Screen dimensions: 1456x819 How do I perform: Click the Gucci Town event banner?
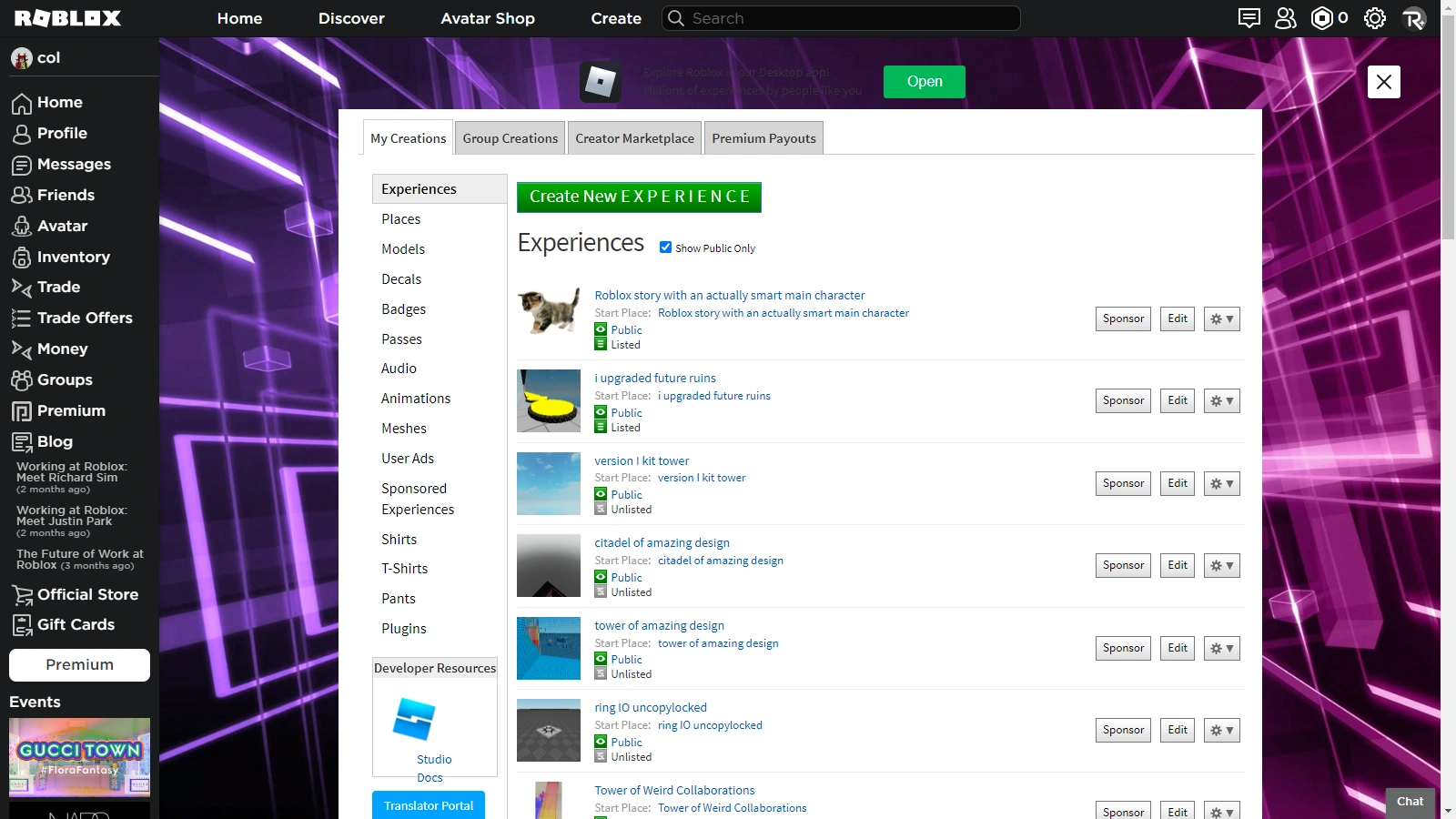tap(79, 758)
